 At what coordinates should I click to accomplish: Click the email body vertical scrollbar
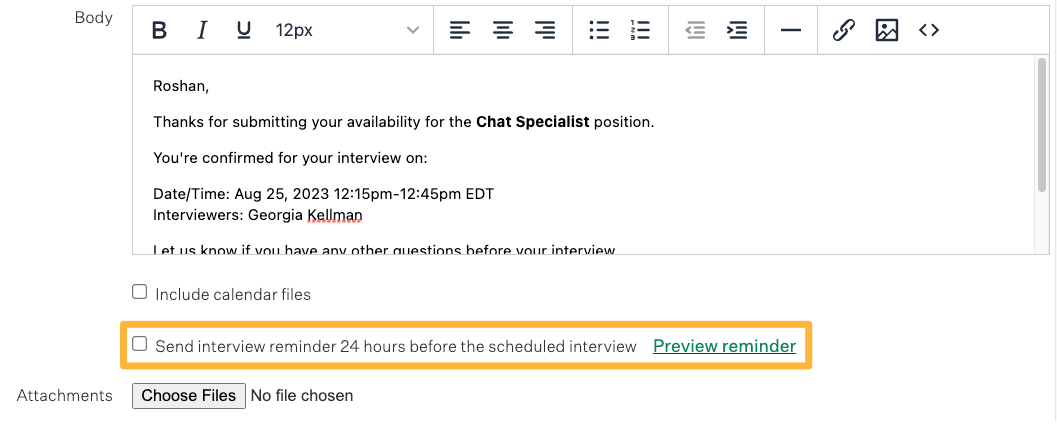click(x=1041, y=128)
